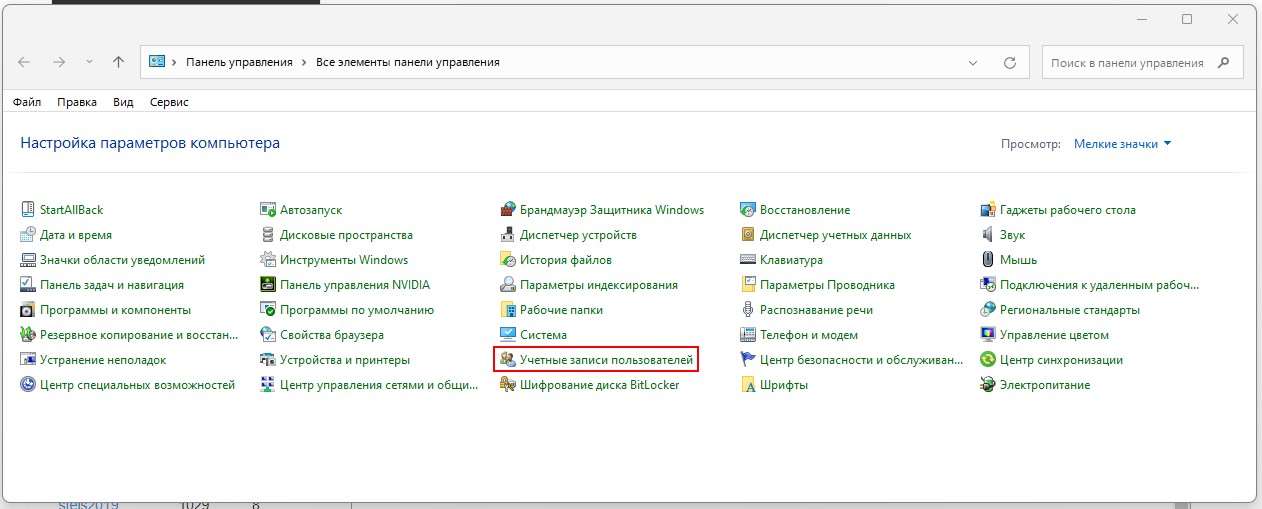Open the recent locations dropdown arrow
Screen dimensions: 1262x509
[89, 62]
